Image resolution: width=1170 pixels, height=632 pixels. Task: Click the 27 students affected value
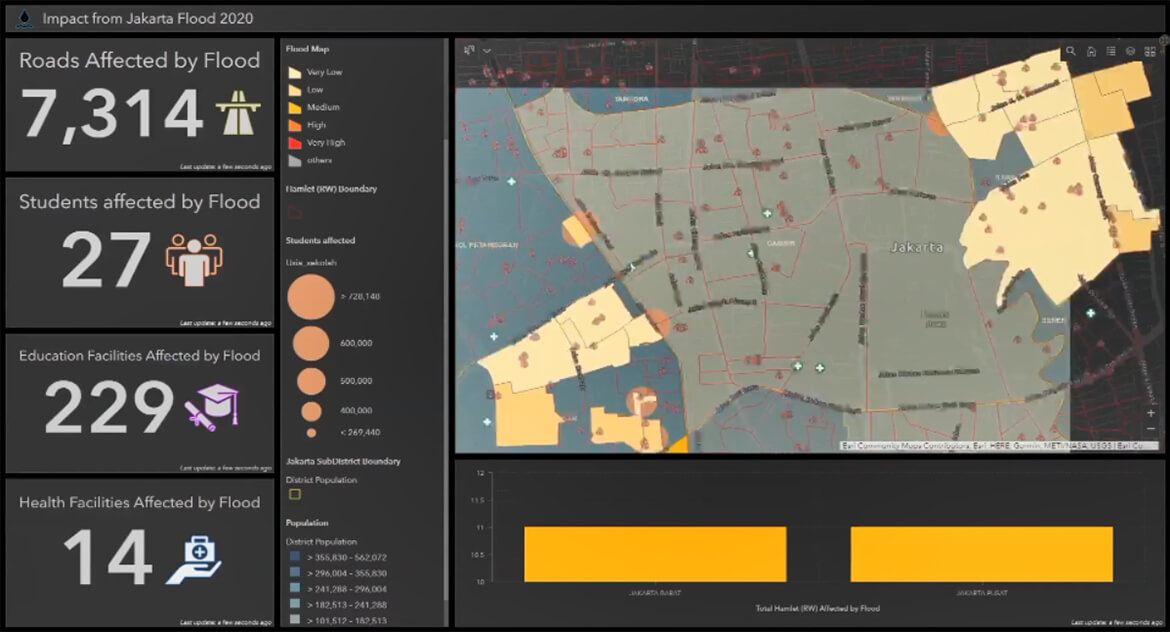[x=106, y=260]
